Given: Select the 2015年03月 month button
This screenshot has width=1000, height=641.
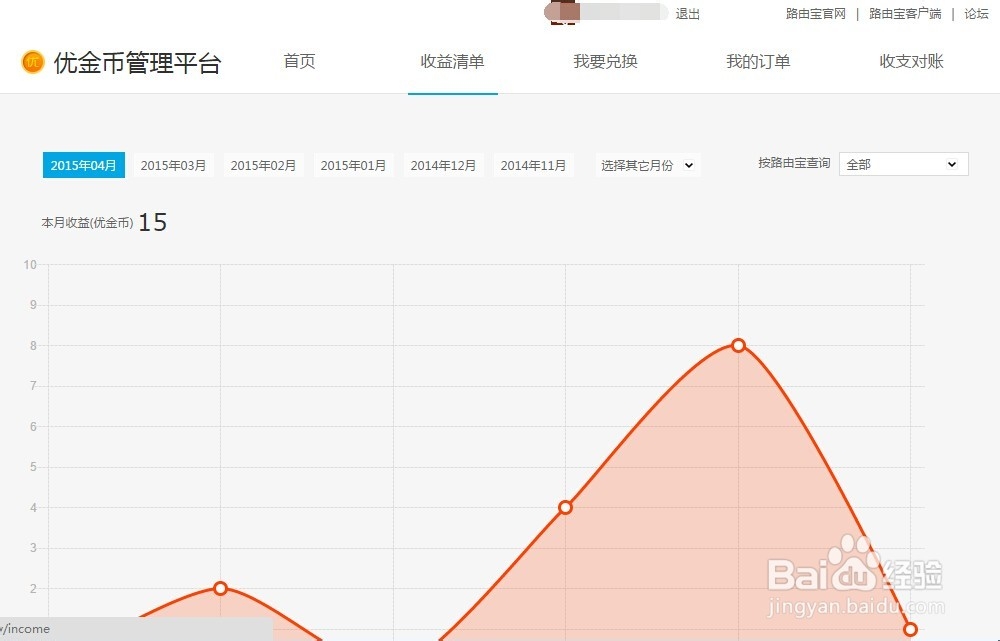Looking at the screenshot, I should (173, 165).
